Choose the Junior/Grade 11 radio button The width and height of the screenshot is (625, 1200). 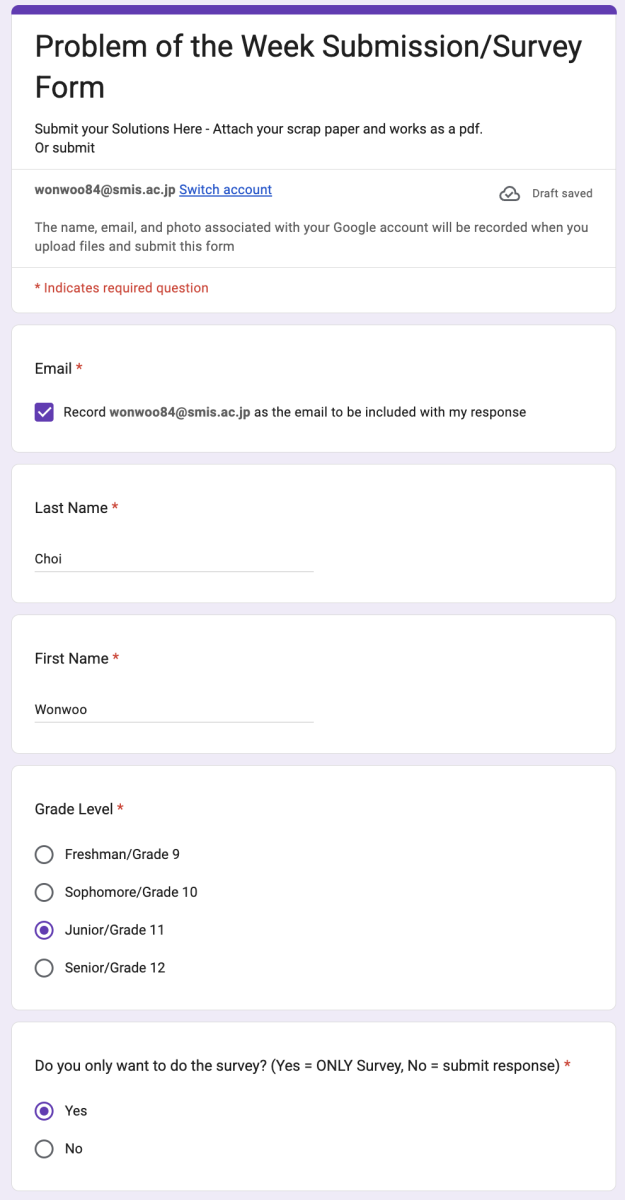click(44, 930)
